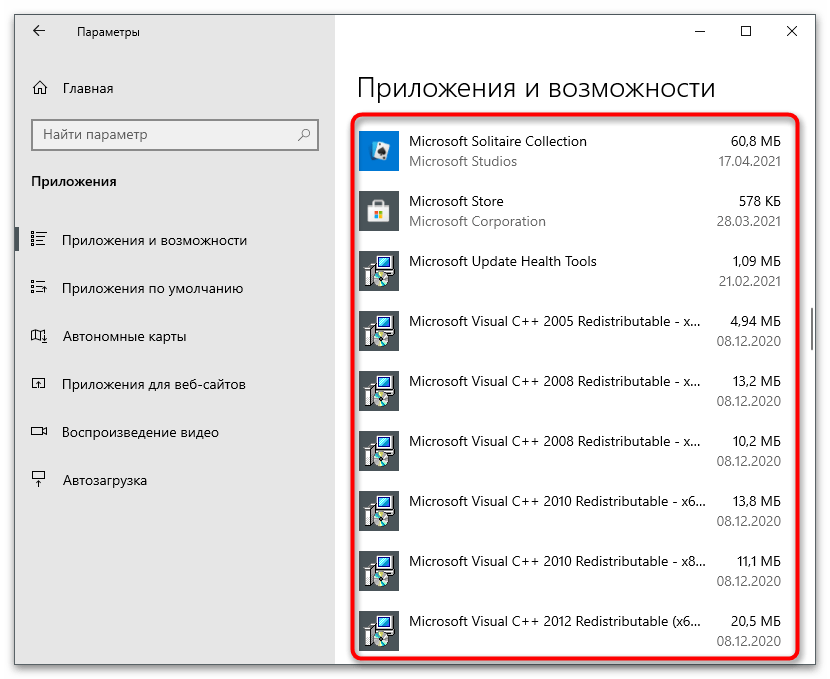
Task: Click the Microsoft Update Health Tools icon
Action: coord(378,271)
